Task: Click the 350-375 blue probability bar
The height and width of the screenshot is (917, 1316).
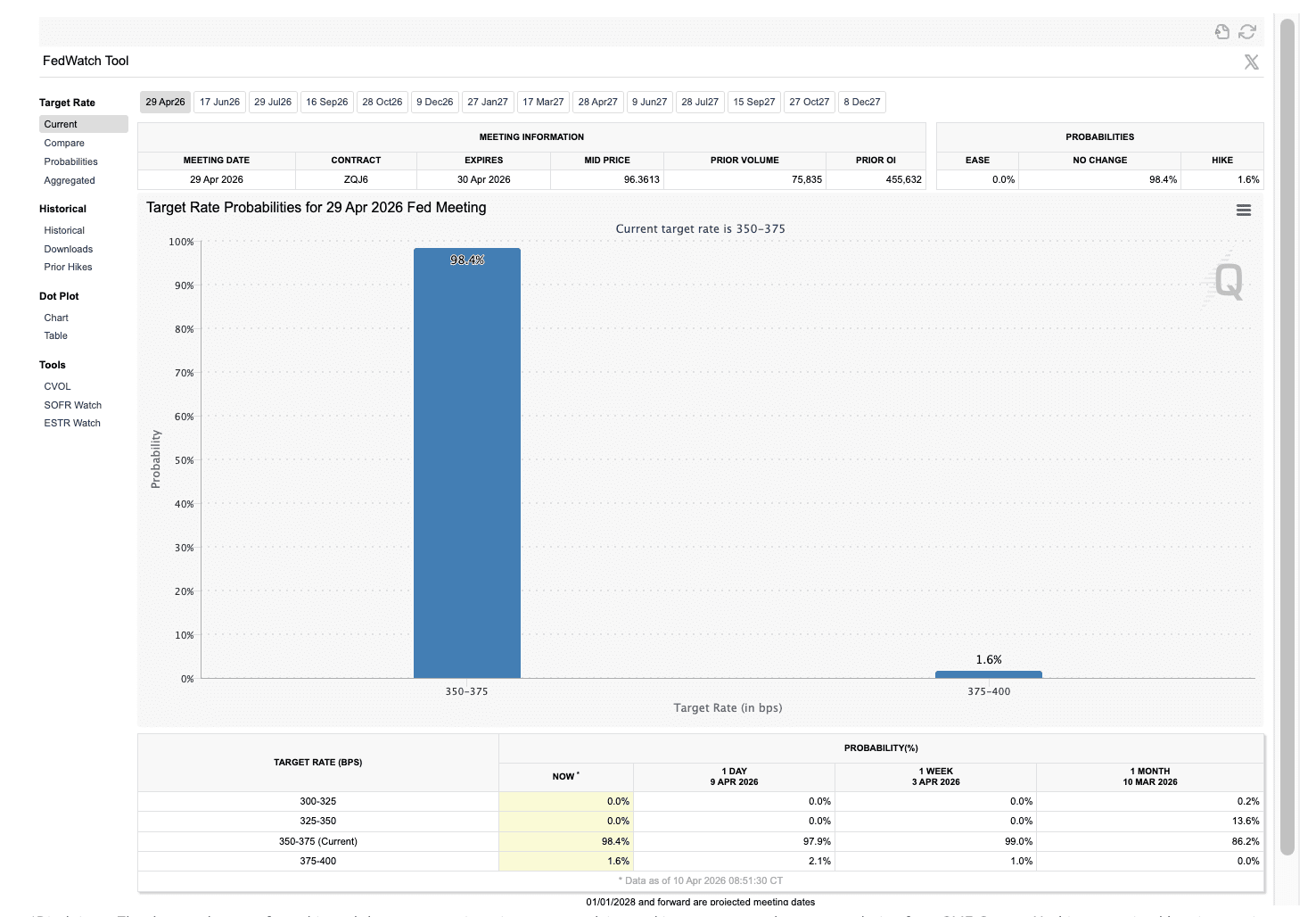Action: point(466,464)
